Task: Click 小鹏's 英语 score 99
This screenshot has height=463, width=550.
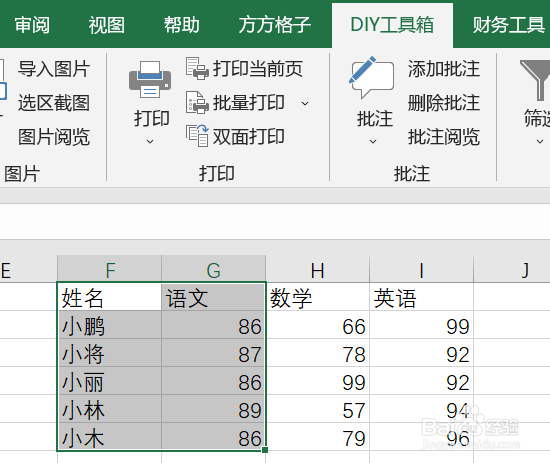Action: tap(421, 325)
